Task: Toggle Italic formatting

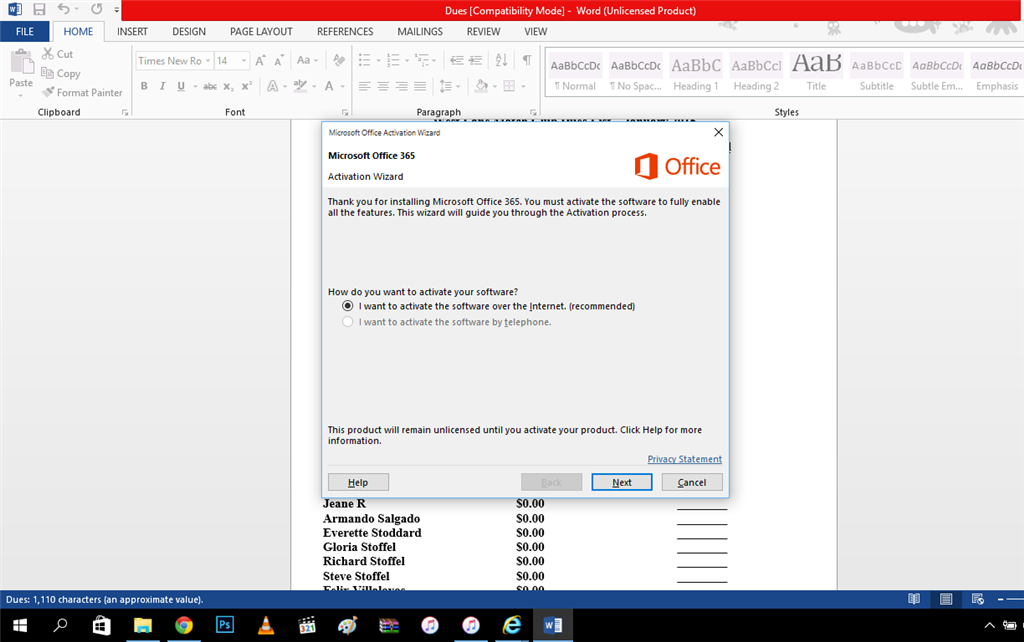Action: (x=162, y=86)
